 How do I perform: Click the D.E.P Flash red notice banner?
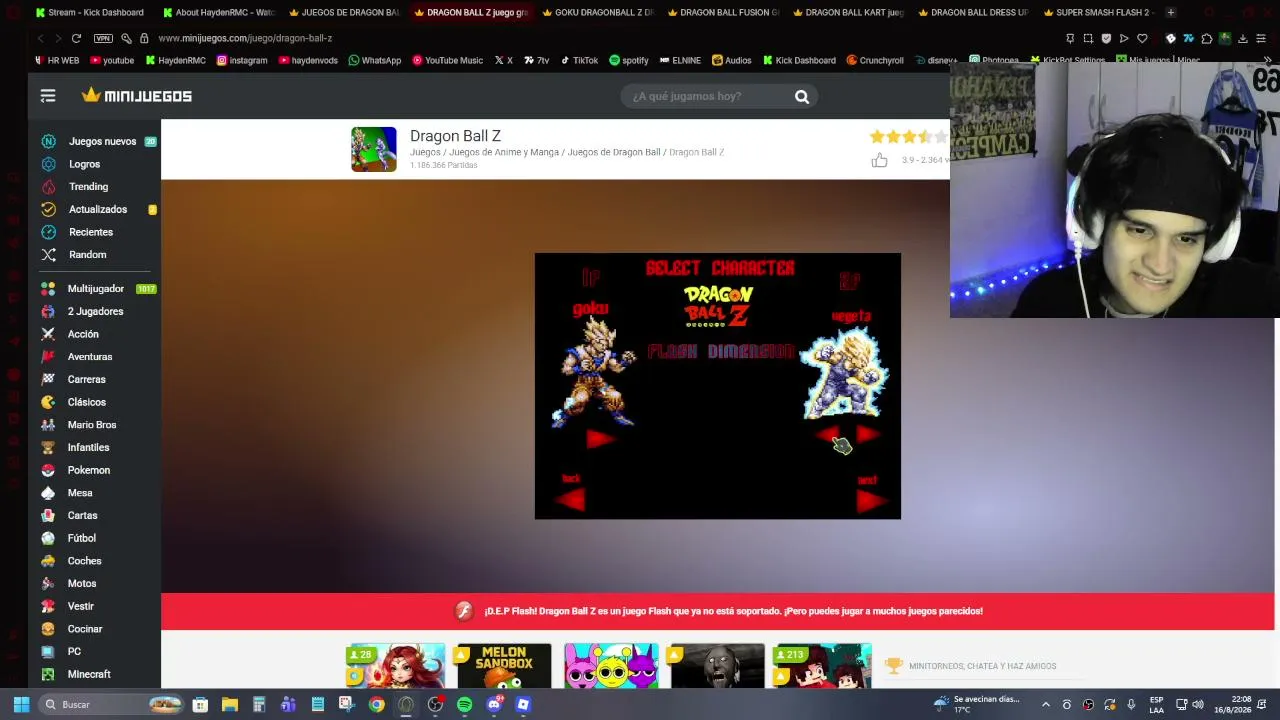click(718, 611)
